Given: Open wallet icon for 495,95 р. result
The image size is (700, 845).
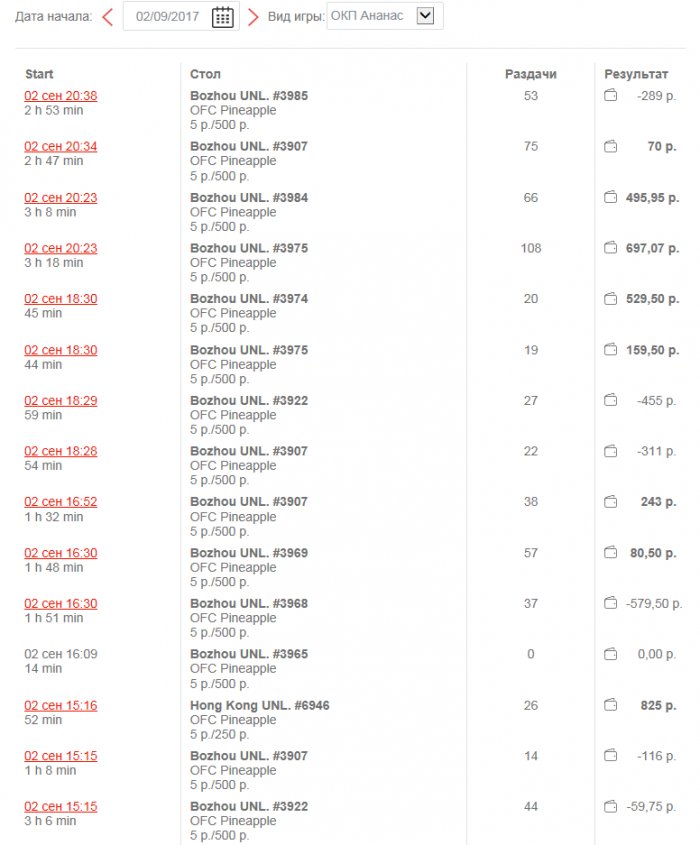Looking at the screenshot, I should (610, 198).
